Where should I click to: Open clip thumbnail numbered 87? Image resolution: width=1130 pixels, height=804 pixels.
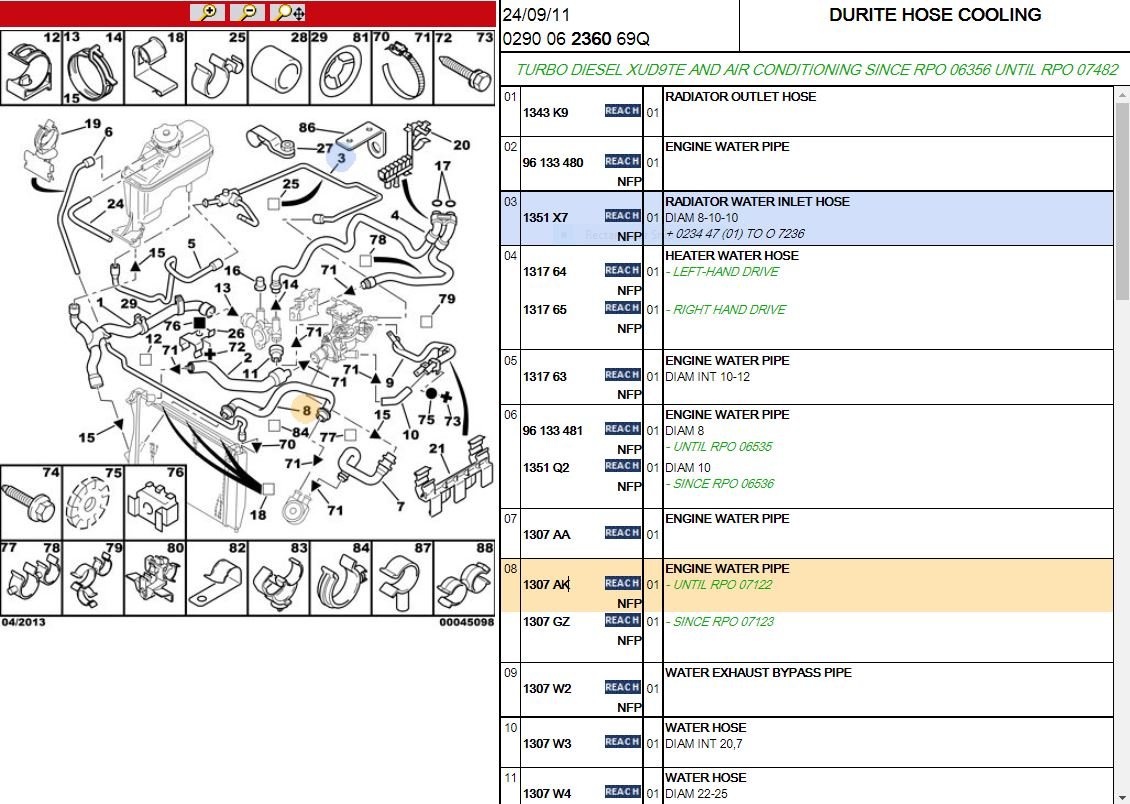[403, 578]
